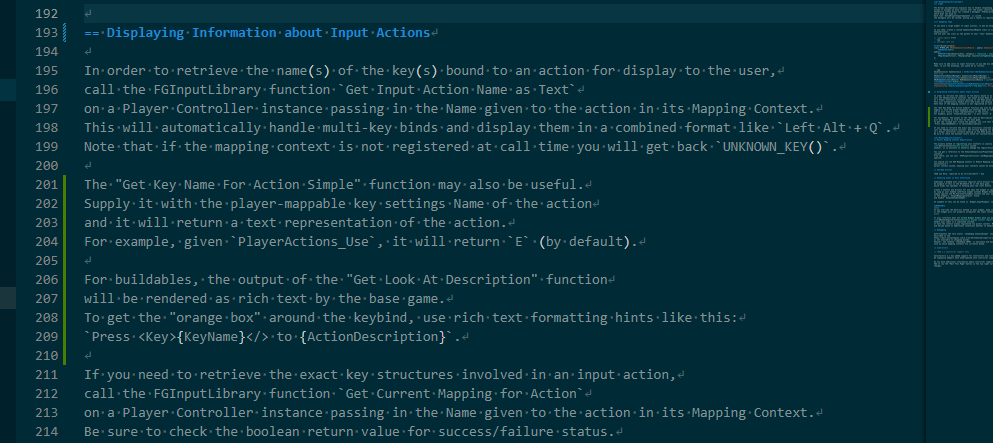This screenshot has width=993, height=443.
Task: Click the empty line 200
Action: (300, 166)
